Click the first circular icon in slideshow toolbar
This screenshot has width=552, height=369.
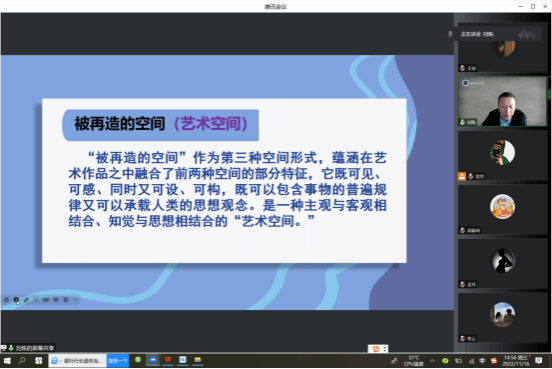click(6, 300)
